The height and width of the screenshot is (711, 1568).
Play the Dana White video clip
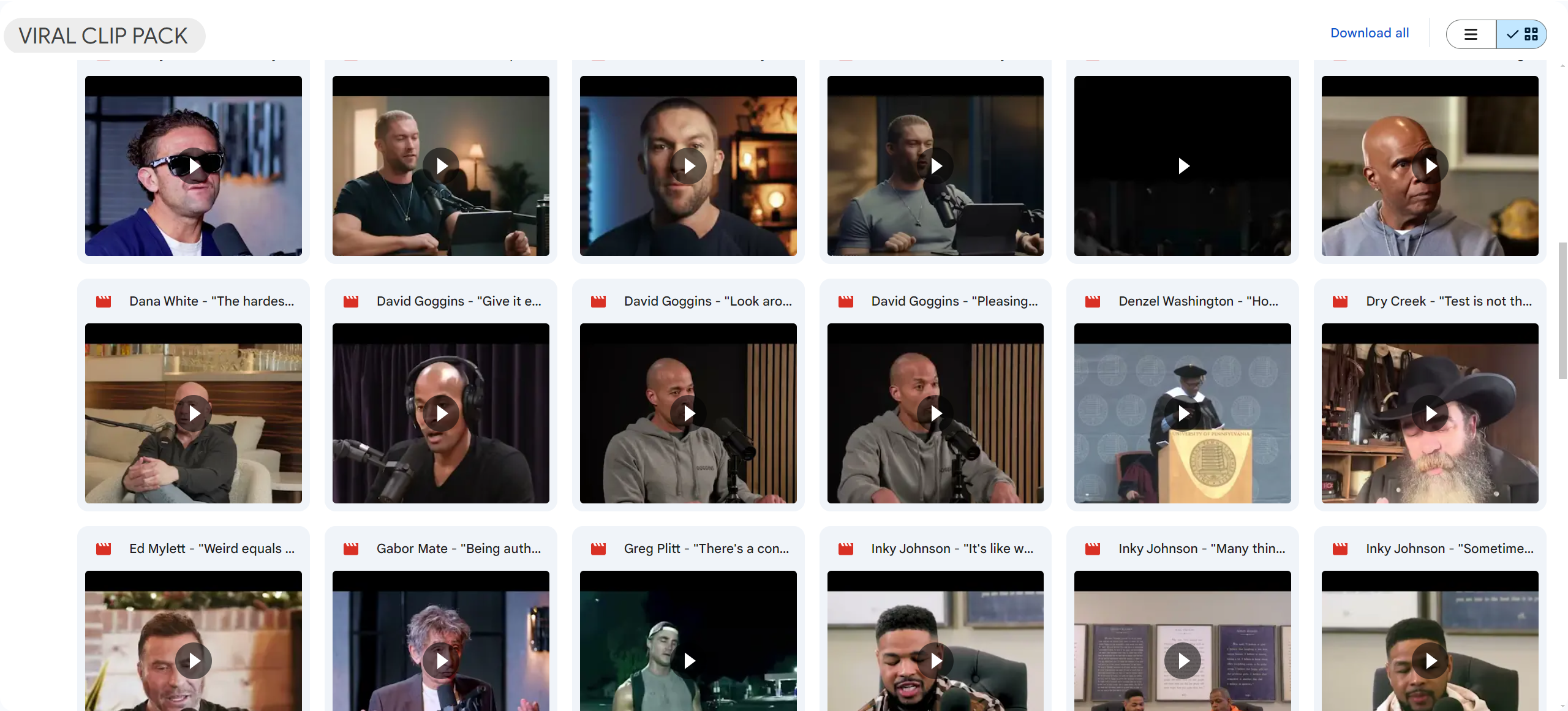coord(194,413)
